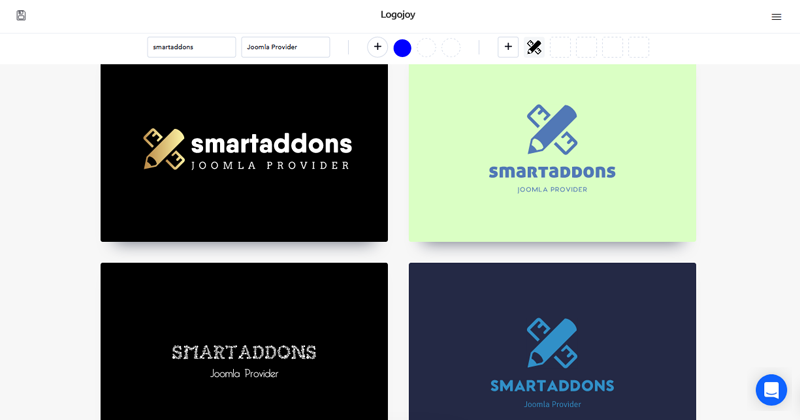Click 'SMARTADDONS' serif text on black card
The width and height of the screenshot is (800, 420).
coord(244,352)
